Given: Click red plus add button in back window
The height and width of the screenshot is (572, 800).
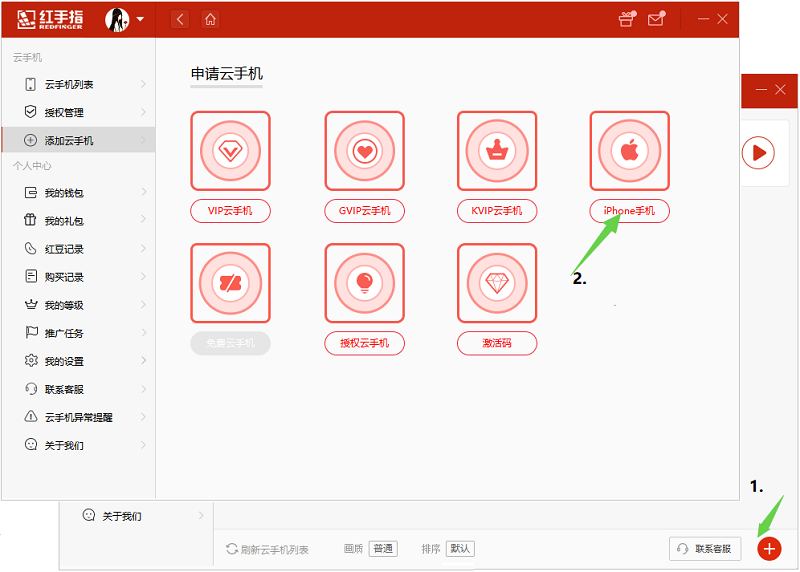Looking at the screenshot, I should (x=769, y=549).
